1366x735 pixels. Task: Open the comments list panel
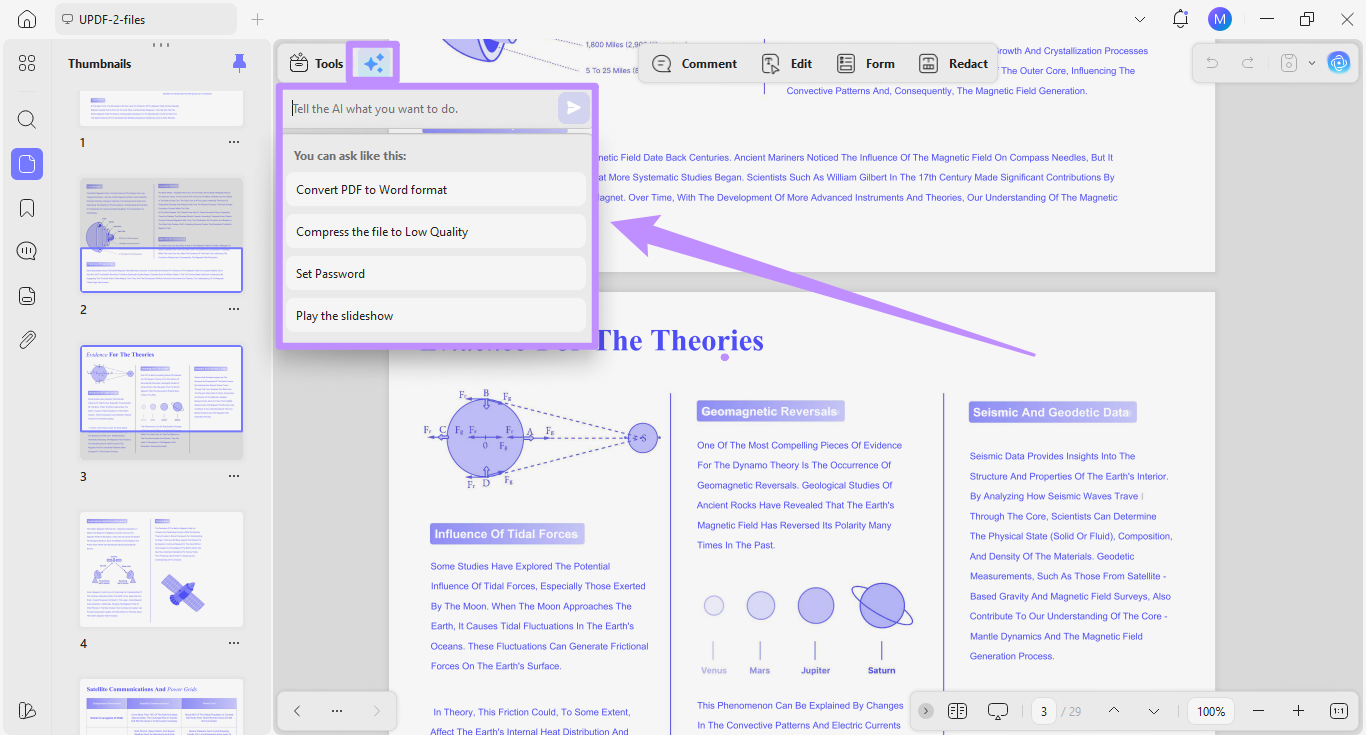[27, 251]
